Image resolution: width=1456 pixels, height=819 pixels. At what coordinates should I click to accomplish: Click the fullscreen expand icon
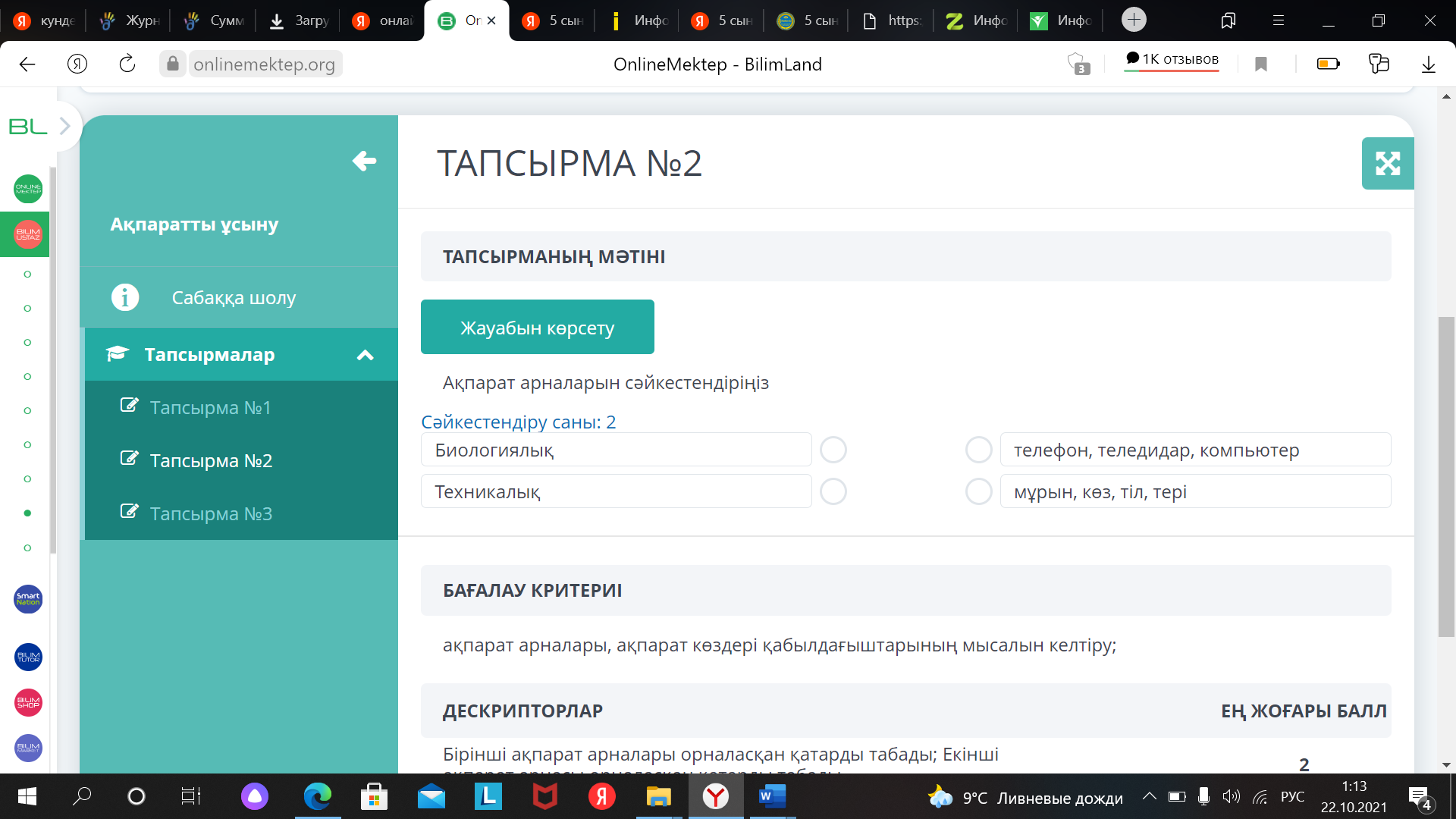1387,163
